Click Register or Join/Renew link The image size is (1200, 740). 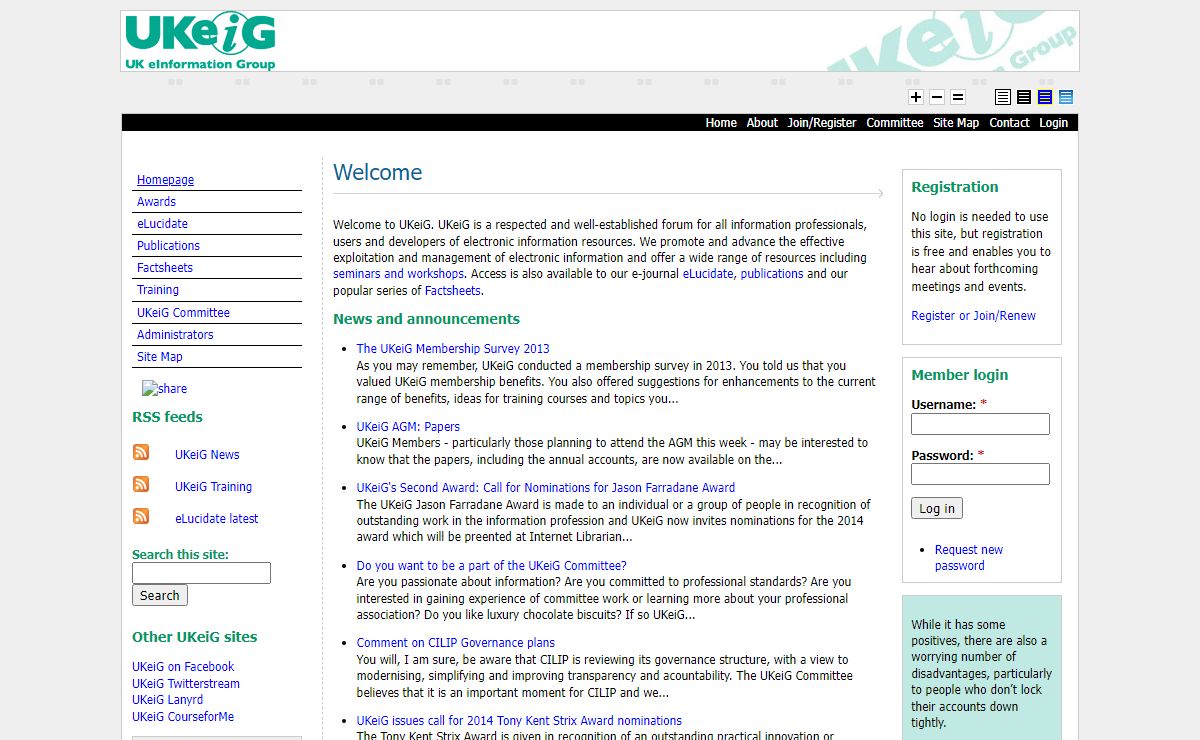click(973, 316)
